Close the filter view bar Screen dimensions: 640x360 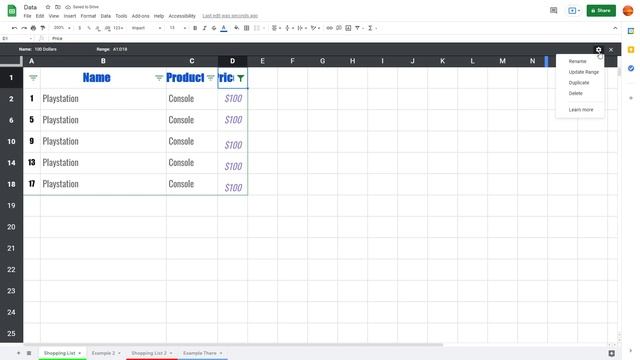(611, 49)
